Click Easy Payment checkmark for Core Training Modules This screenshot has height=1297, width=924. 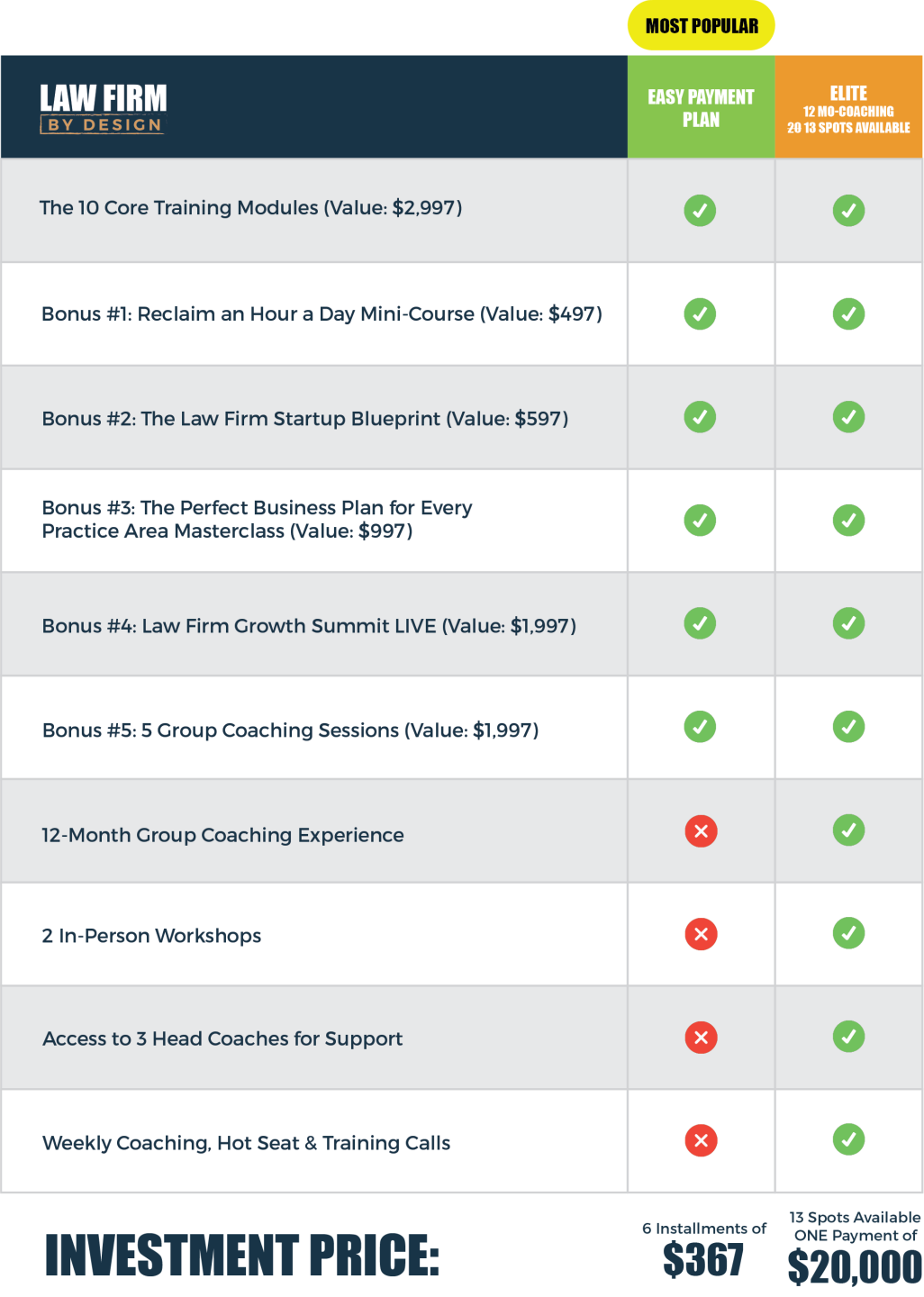point(700,211)
